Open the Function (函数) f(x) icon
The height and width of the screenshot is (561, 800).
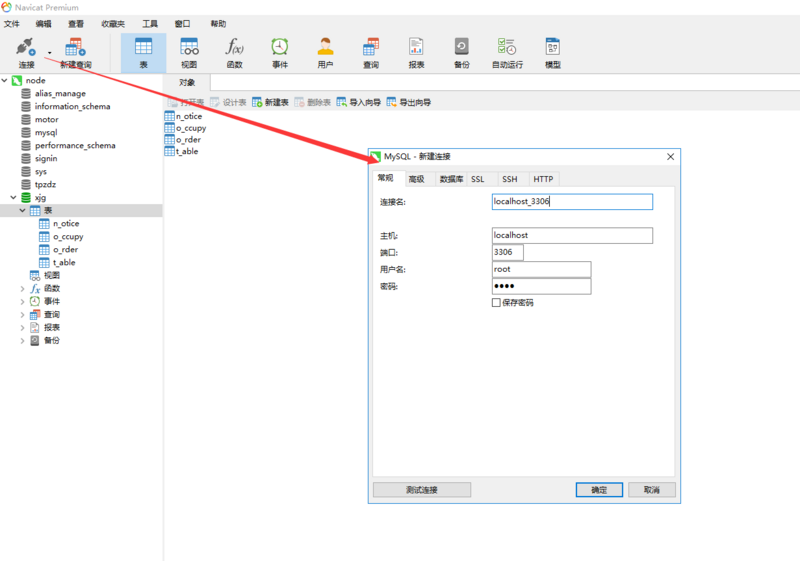click(234, 47)
